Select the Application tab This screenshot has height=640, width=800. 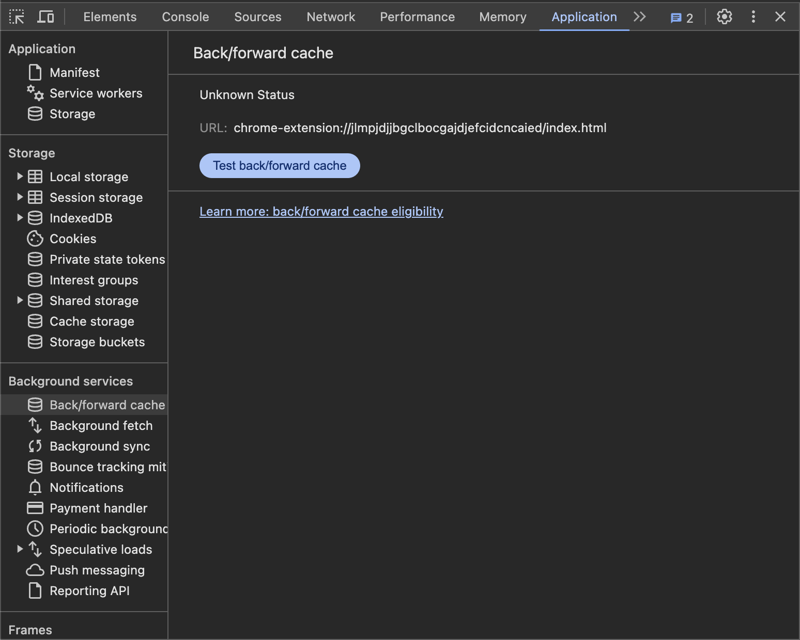pyautogui.click(x=584, y=17)
